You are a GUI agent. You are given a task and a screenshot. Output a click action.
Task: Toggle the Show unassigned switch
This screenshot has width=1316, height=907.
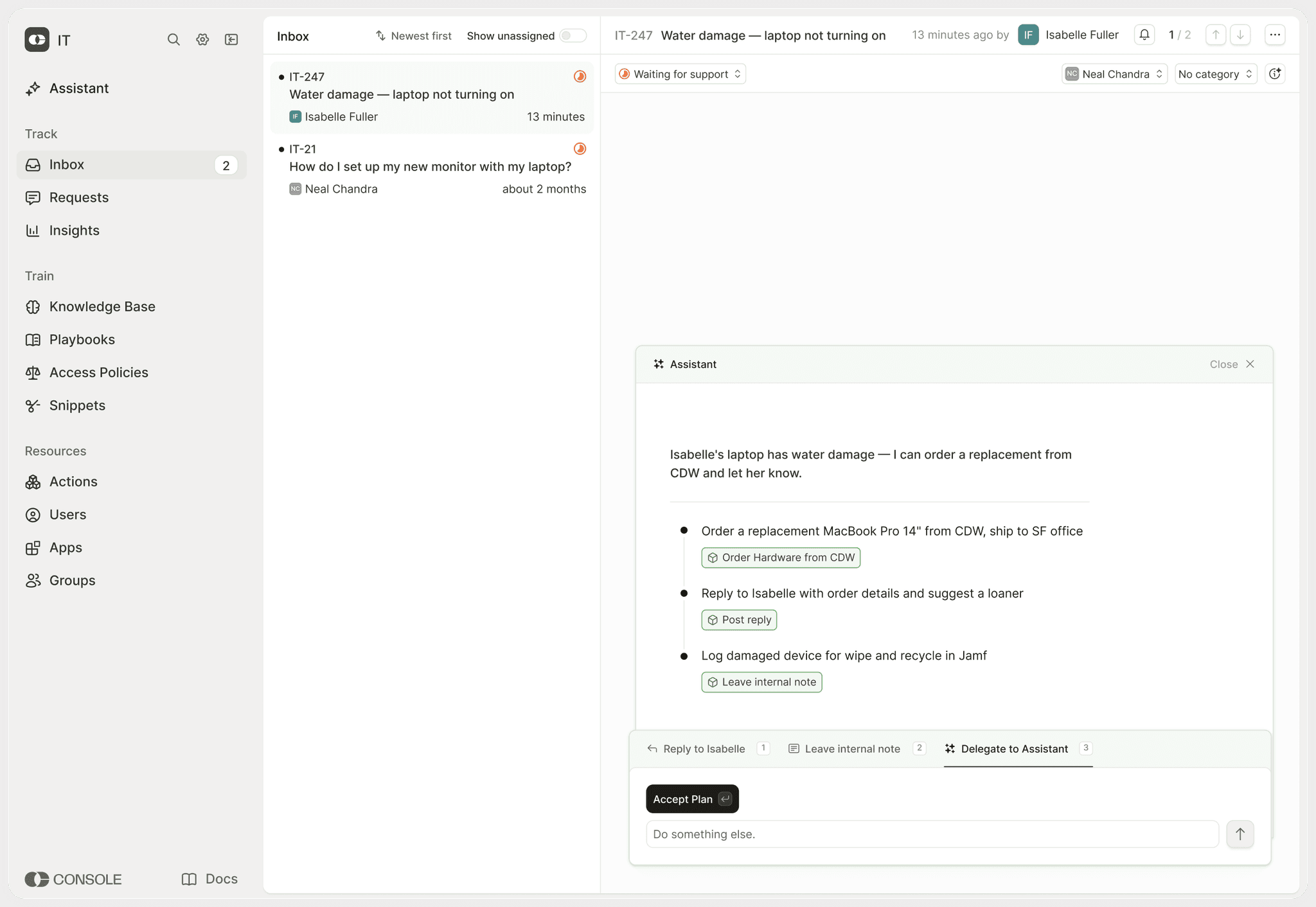[572, 36]
